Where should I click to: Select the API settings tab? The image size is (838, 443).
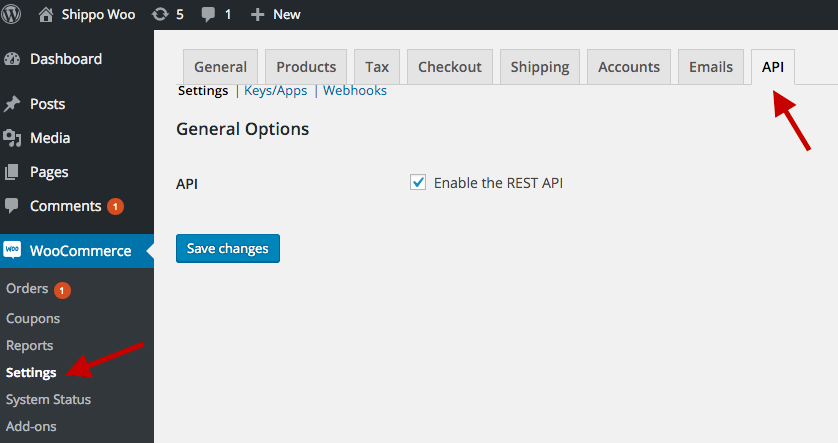click(x=773, y=67)
